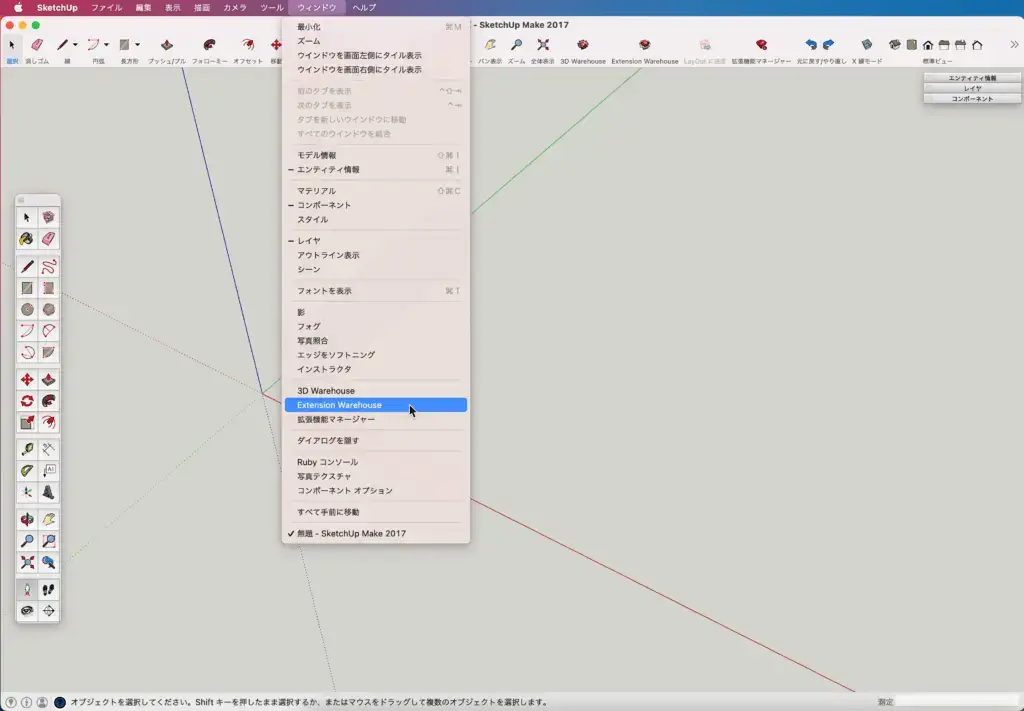
Task: Select Make Component tool in floating palette
Action: (x=48, y=217)
